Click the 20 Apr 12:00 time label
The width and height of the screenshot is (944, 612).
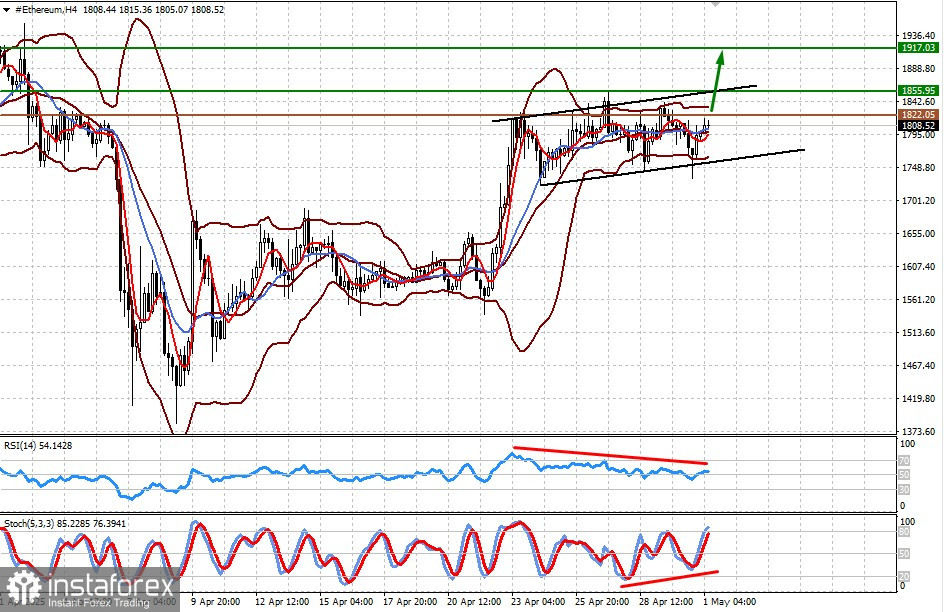(474, 602)
